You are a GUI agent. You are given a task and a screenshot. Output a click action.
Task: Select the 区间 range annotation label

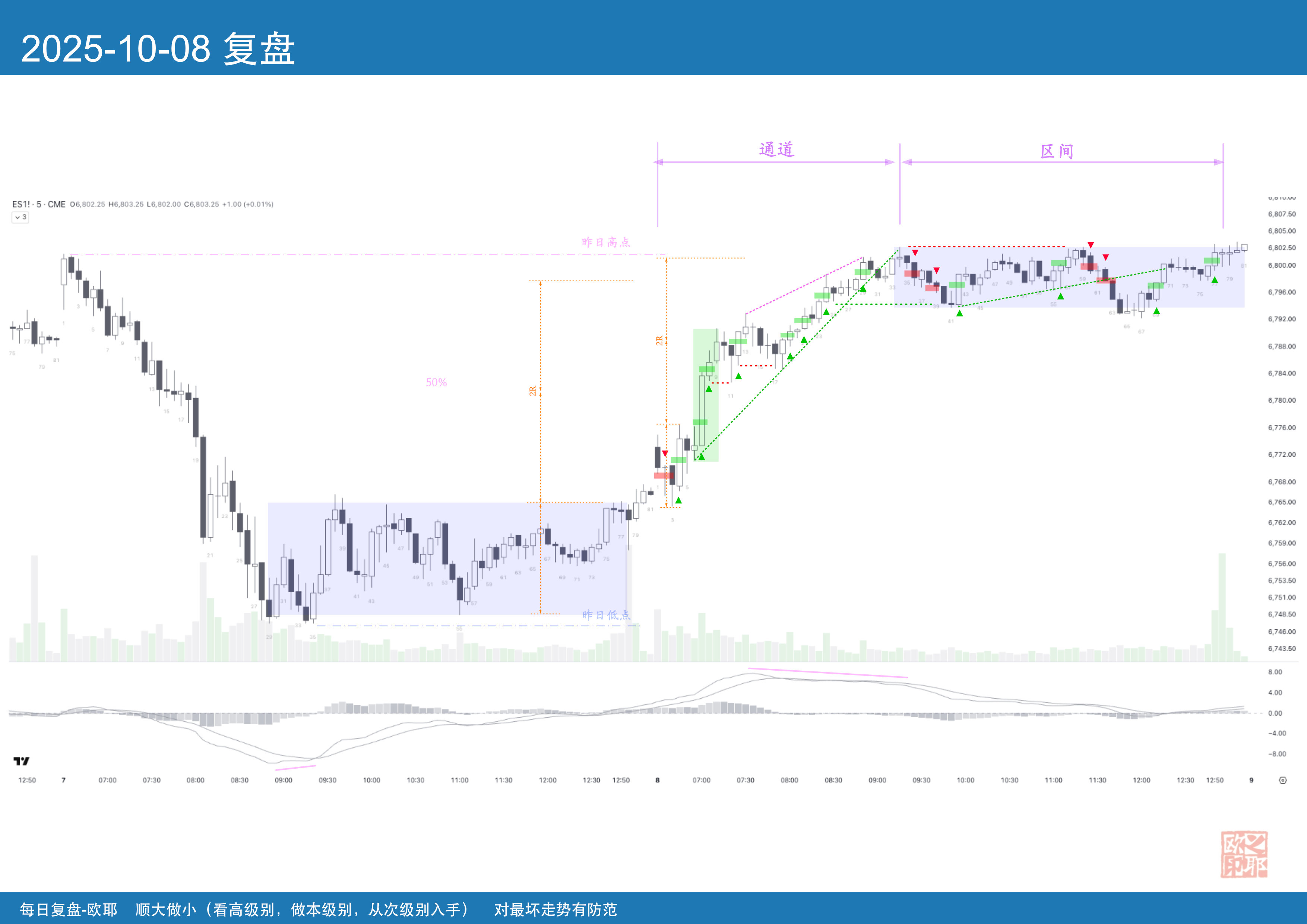[1057, 151]
